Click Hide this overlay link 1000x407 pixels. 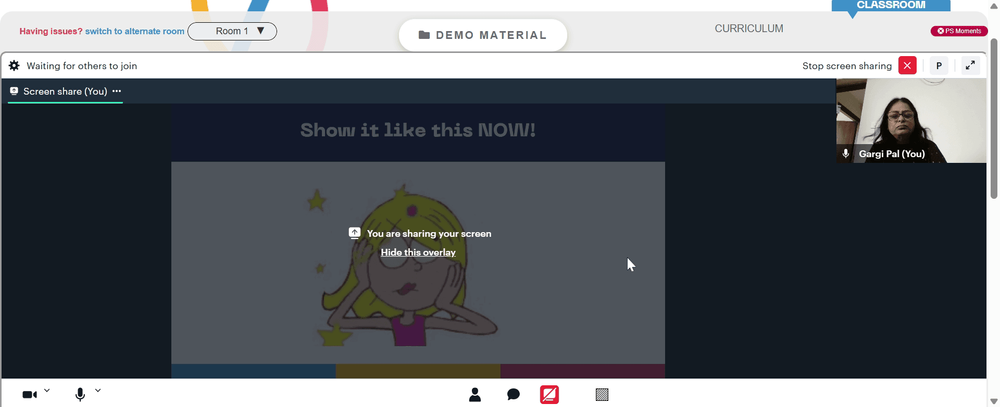(x=418, y=253)
